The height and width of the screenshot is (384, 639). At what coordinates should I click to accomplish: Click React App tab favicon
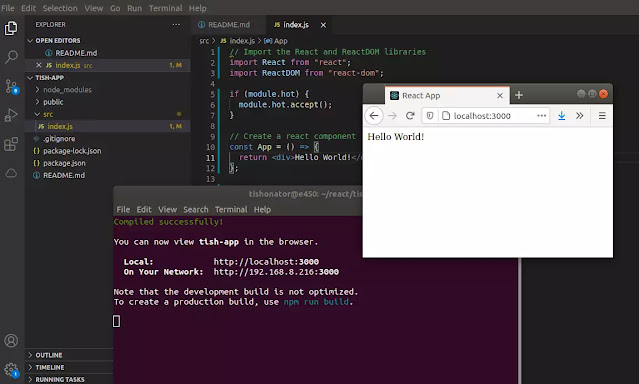394,95
